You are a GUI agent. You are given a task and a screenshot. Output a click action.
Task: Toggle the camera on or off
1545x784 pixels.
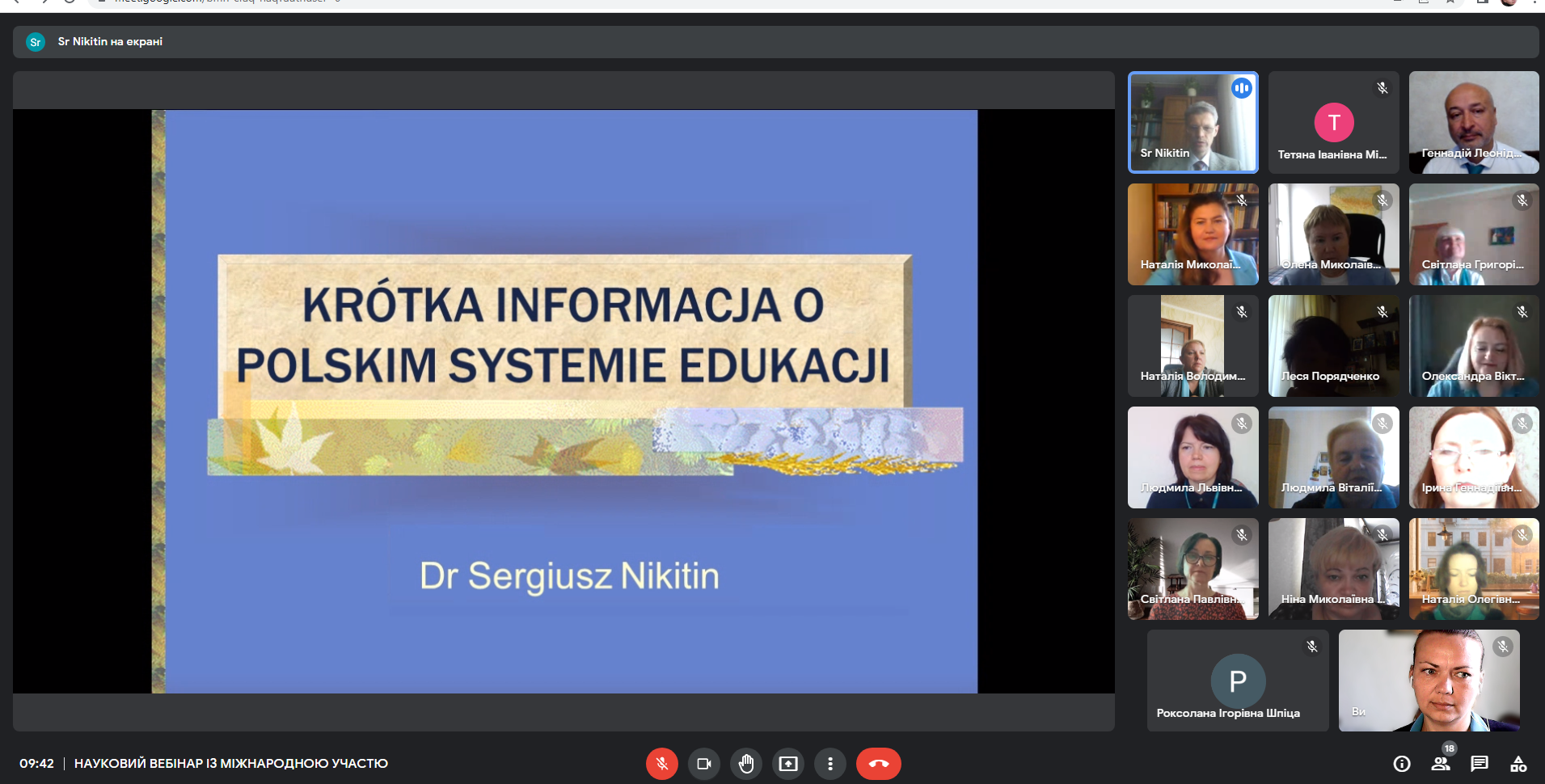pyautogui.click(x=703, y=764)
